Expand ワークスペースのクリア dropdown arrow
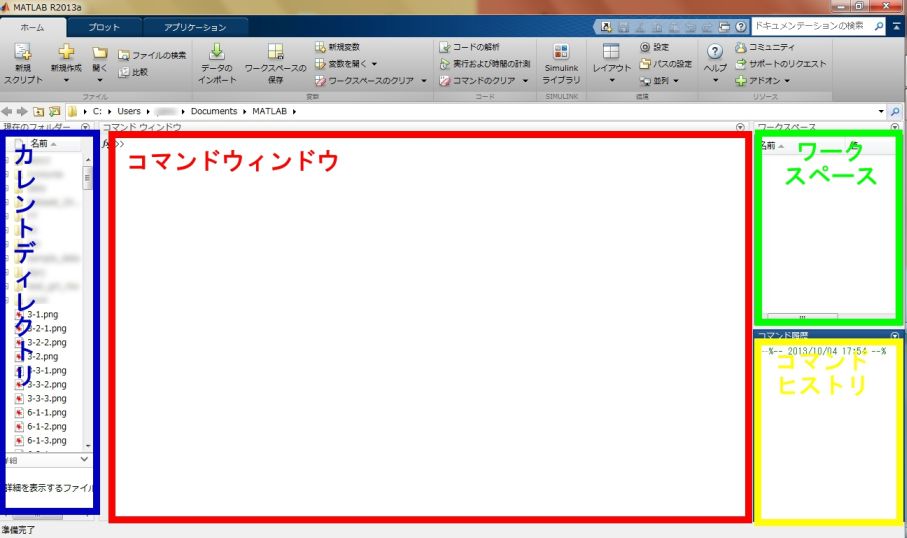This screenshot has height=538, width=907. 424,80
